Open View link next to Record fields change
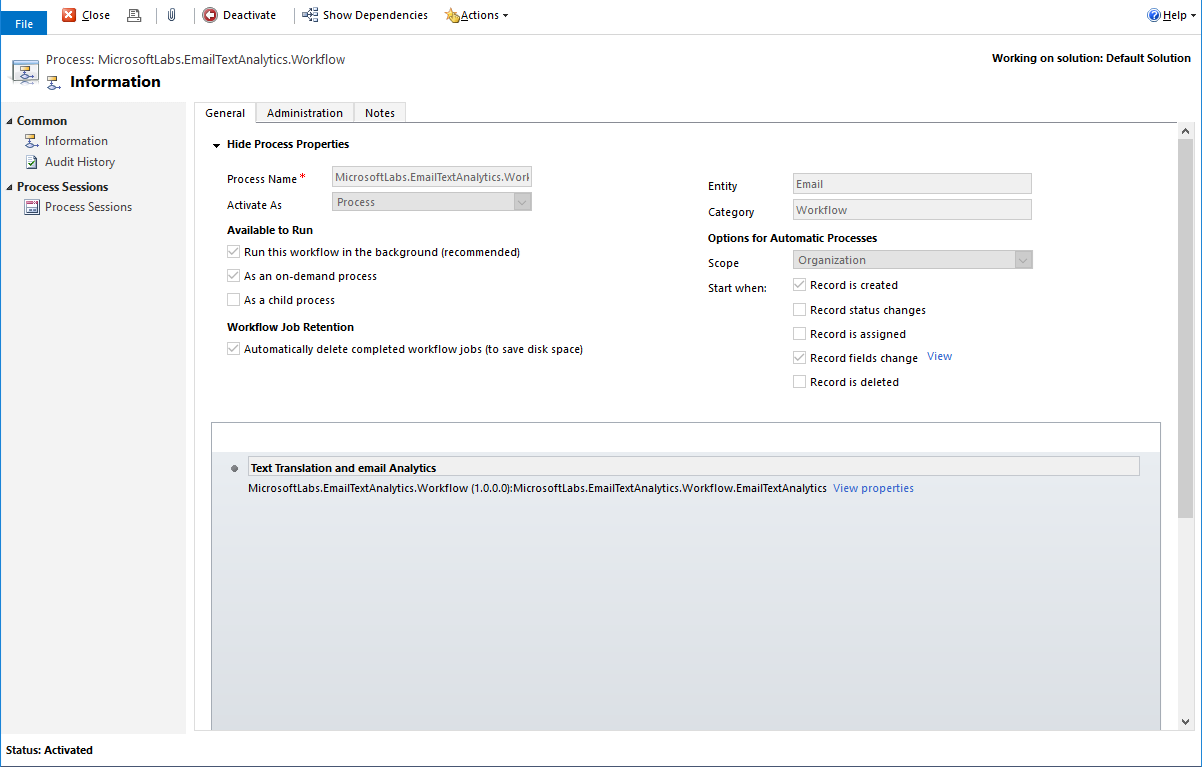Viewport: 1202px width, 767px height. coord(939,356)
